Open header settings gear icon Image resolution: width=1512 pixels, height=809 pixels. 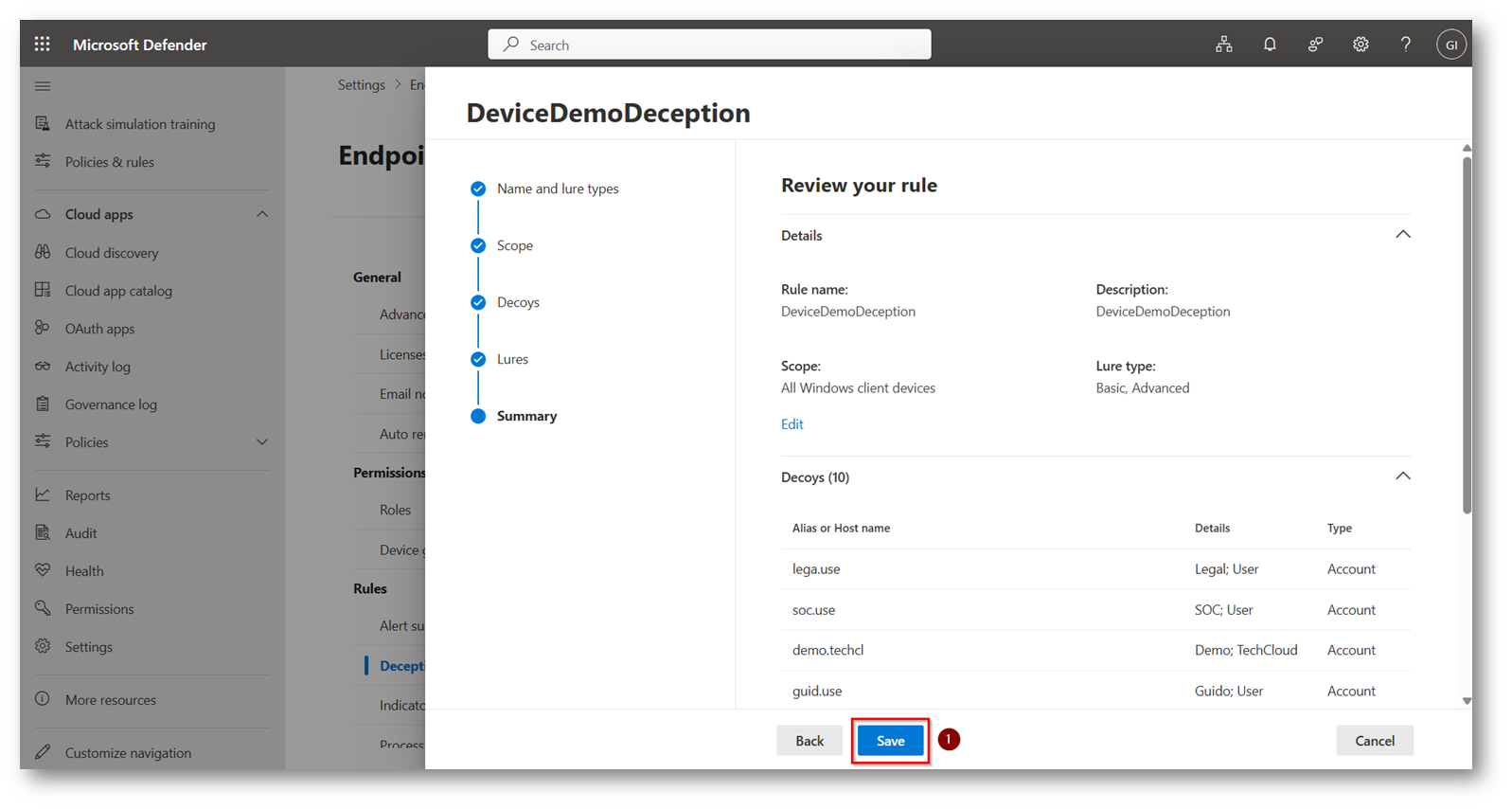[x=1361, y=45]
